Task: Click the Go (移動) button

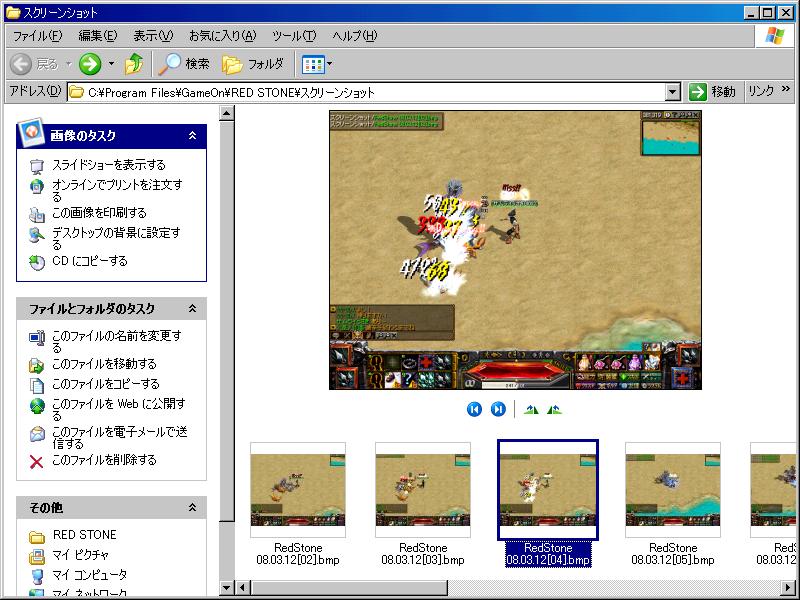Action: tap(712, 92)
